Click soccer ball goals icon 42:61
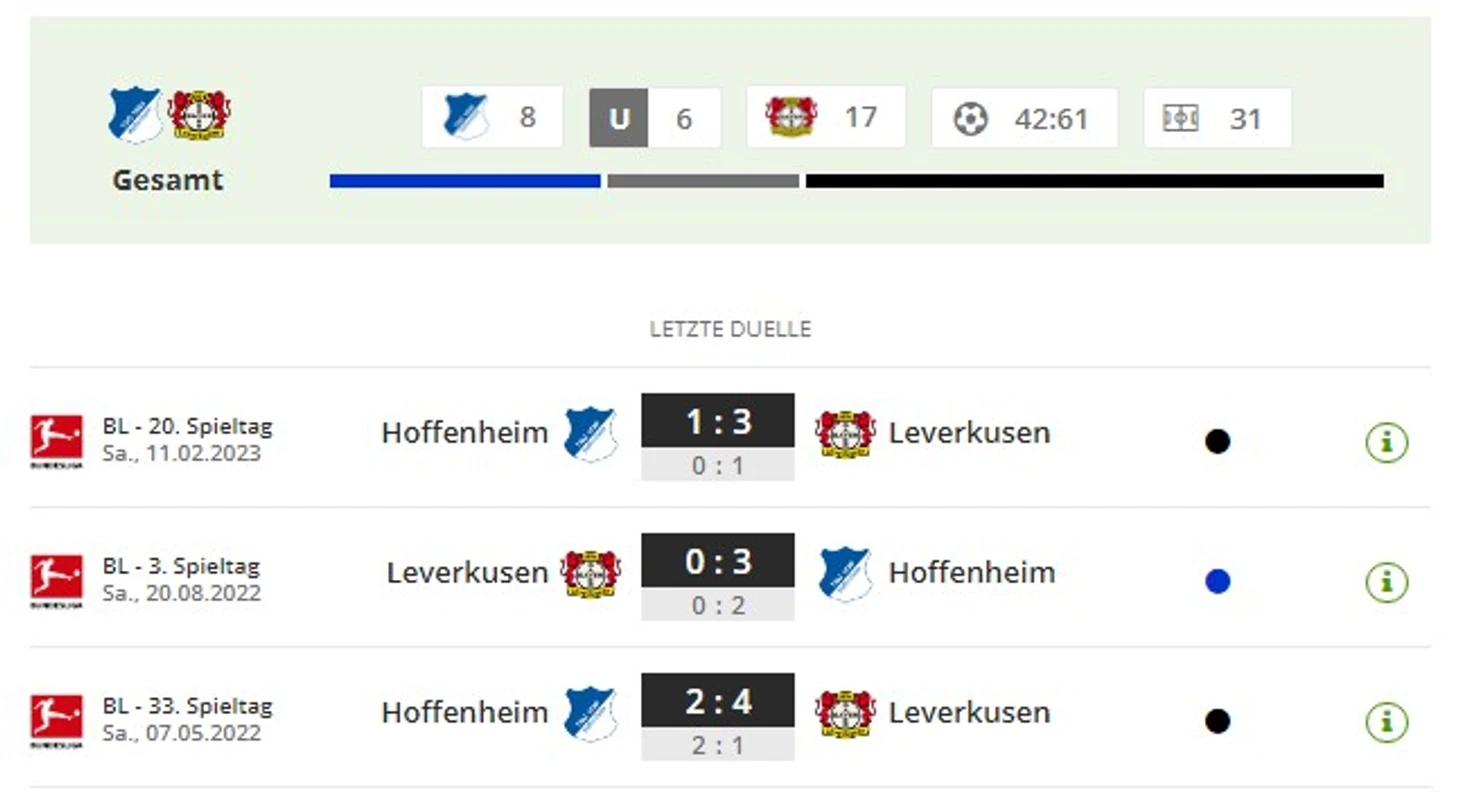 [x=970, y=119]
